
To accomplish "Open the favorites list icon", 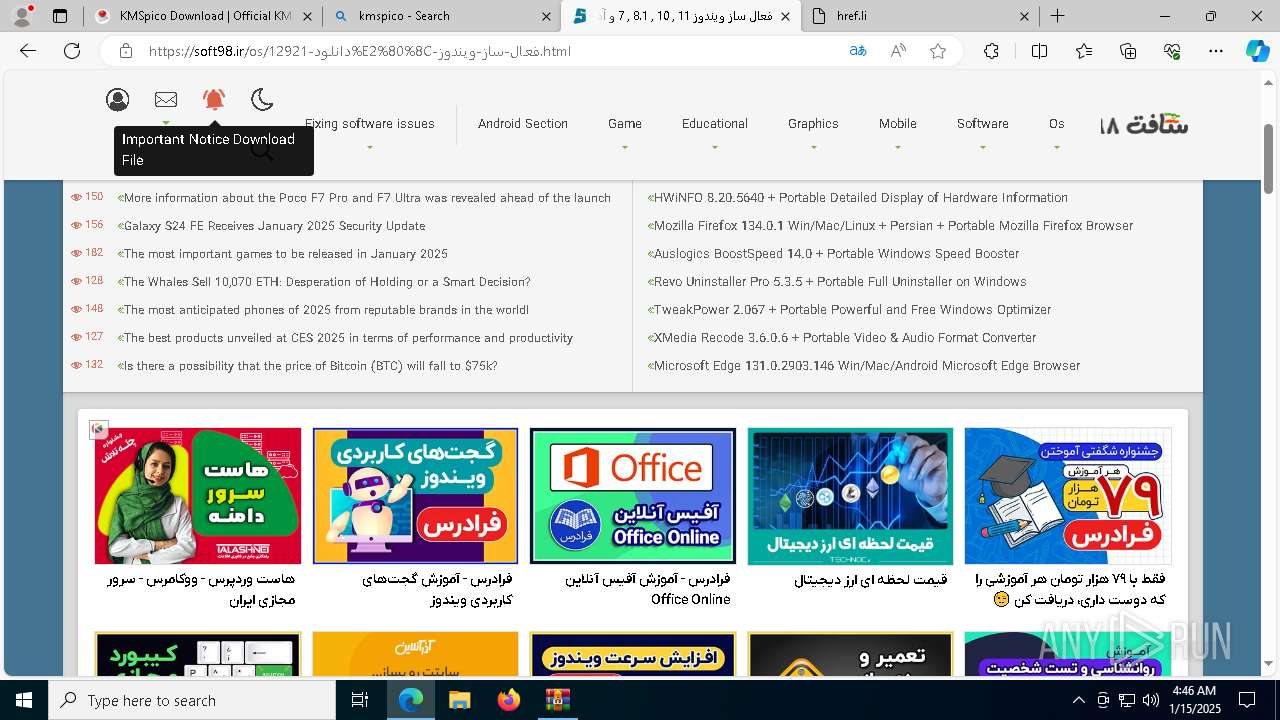I will [x=1084, y=51].
